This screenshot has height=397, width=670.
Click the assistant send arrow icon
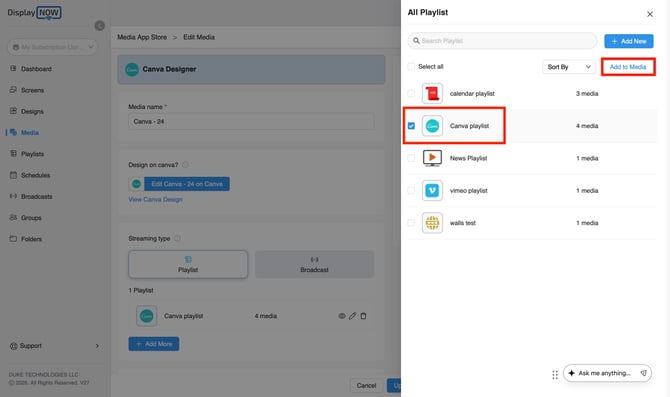(643, 373)
